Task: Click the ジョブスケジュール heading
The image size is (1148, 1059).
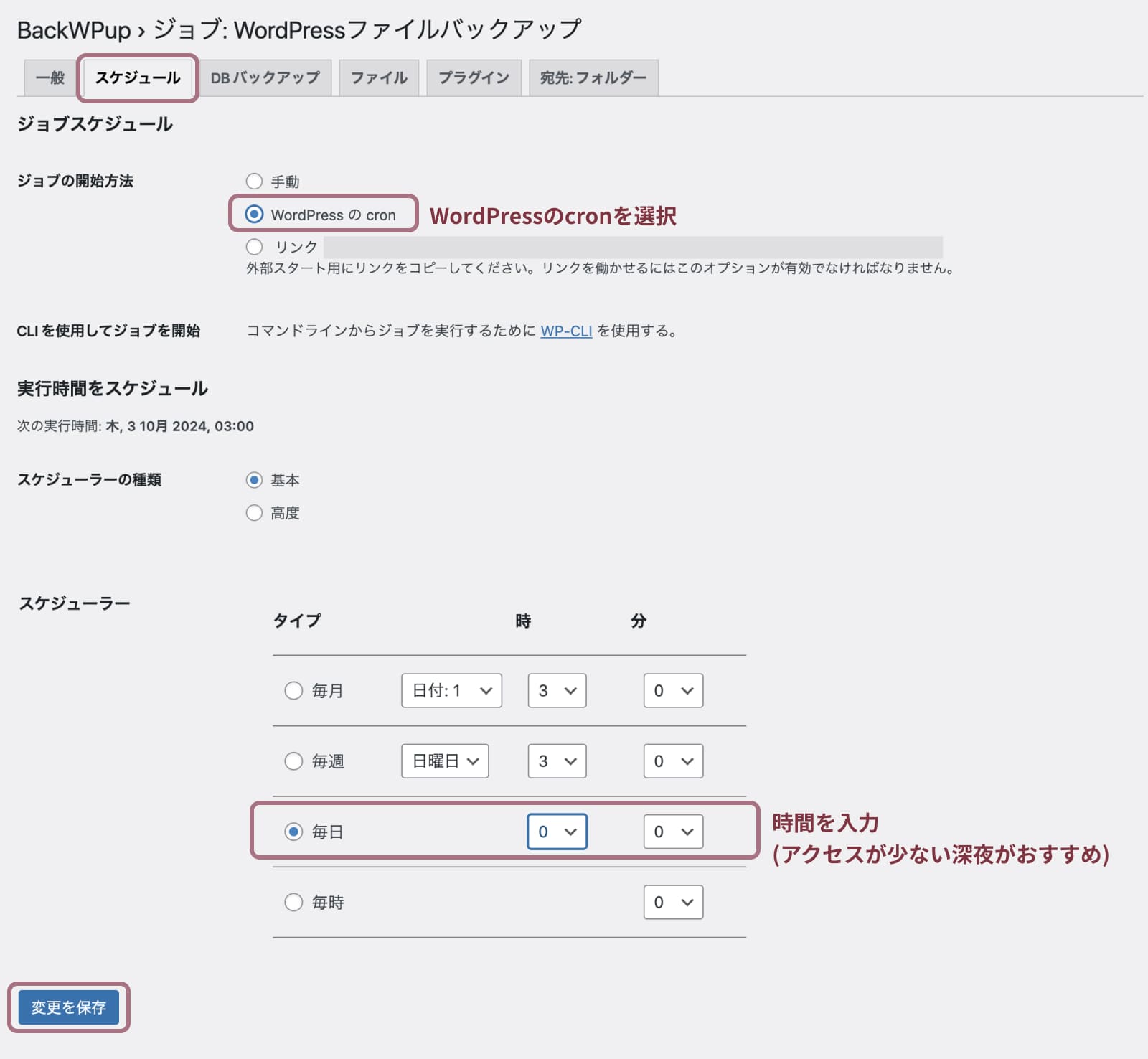Action: pos(95,124)
